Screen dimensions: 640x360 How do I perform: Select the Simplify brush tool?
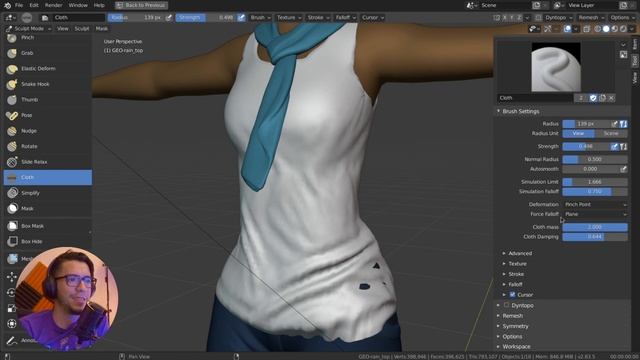coord(48,193)
